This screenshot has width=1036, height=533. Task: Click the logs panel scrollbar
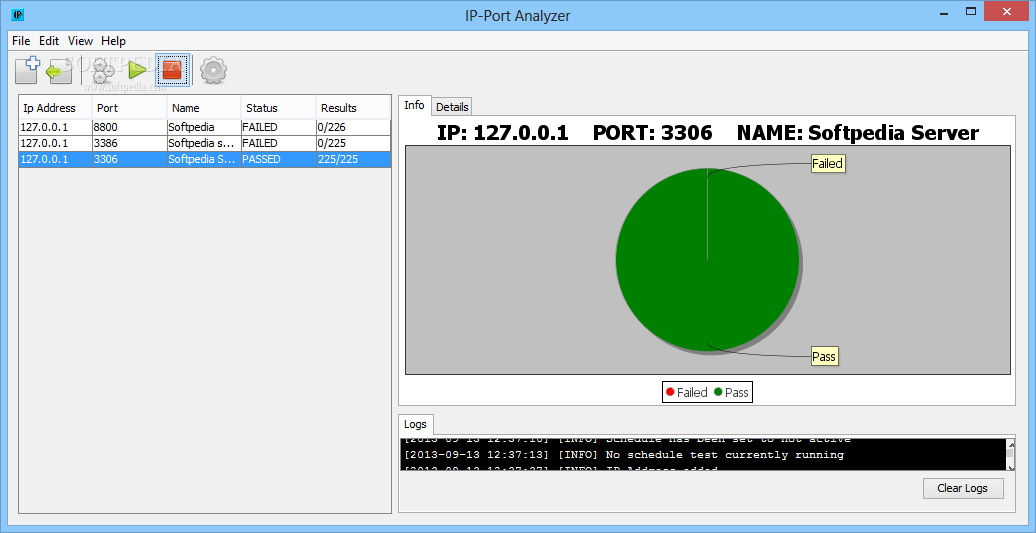coord(1010,454)
